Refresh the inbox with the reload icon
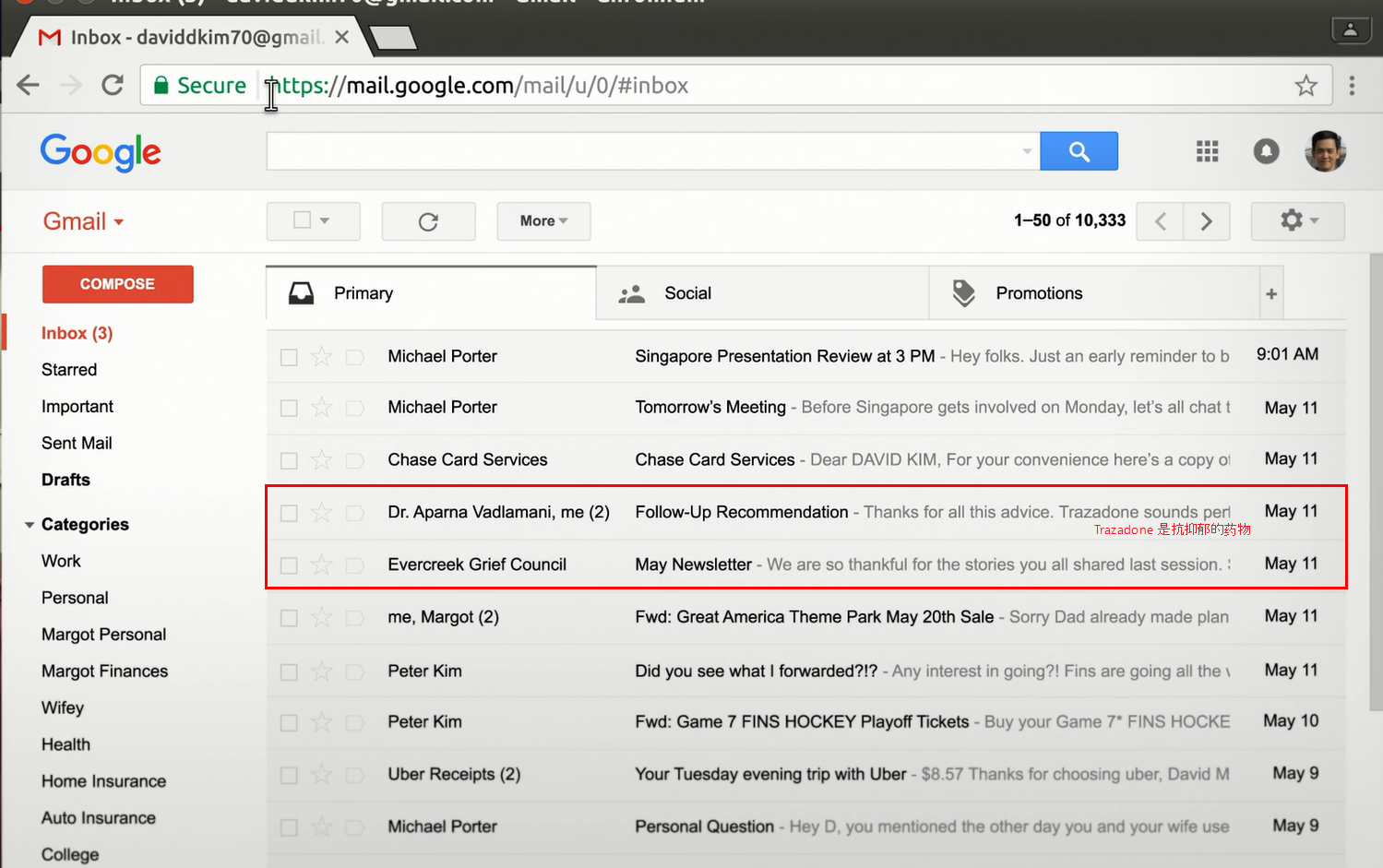 tap(428, 221)
